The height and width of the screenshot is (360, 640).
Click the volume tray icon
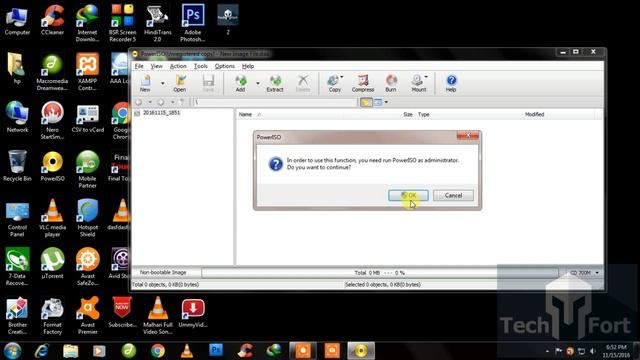[593, 351]
